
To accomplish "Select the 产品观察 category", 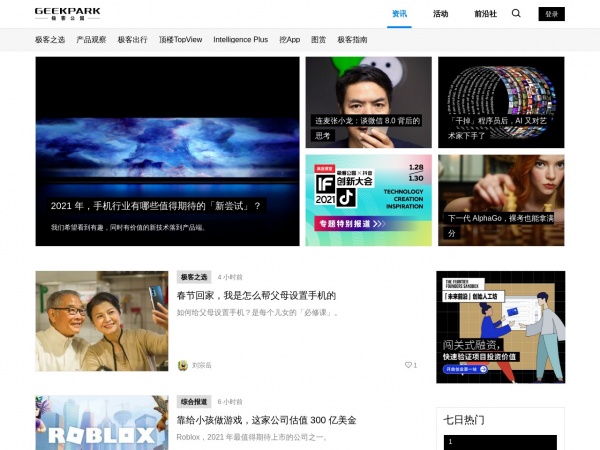I will click(x=91, y=39).
